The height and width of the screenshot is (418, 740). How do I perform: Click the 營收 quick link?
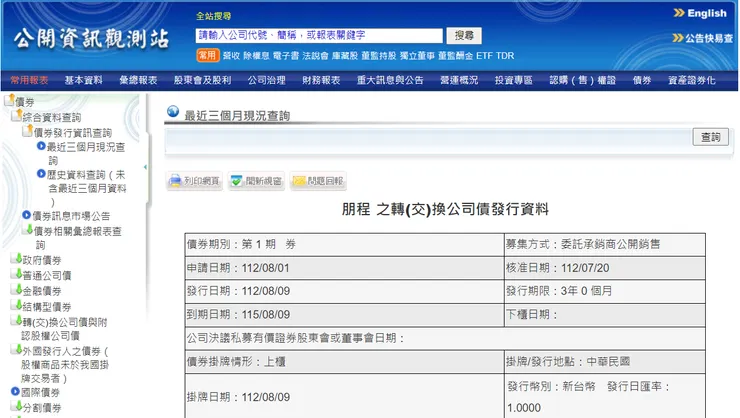pos(231,56)
